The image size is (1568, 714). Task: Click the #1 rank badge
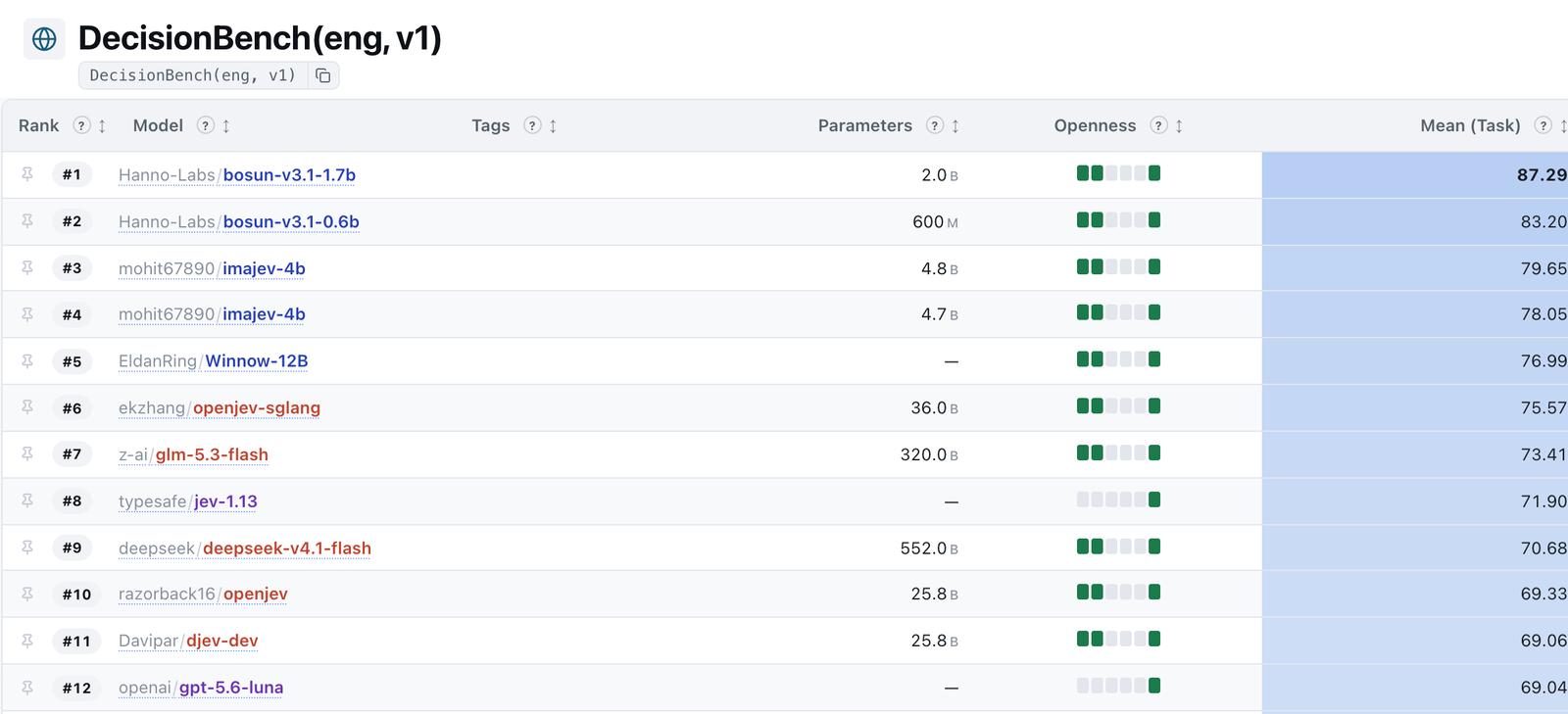pyautogui.click(x=72, y=174)
